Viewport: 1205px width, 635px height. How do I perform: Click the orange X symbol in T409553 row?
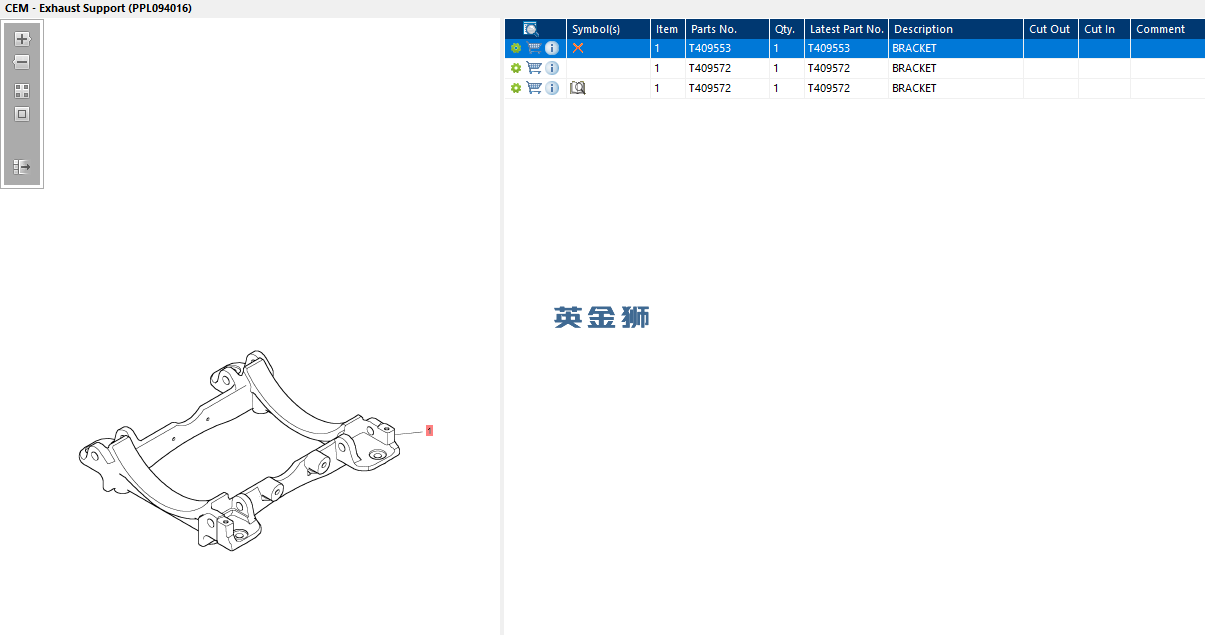pyautogui.click(x=578, y=48)
